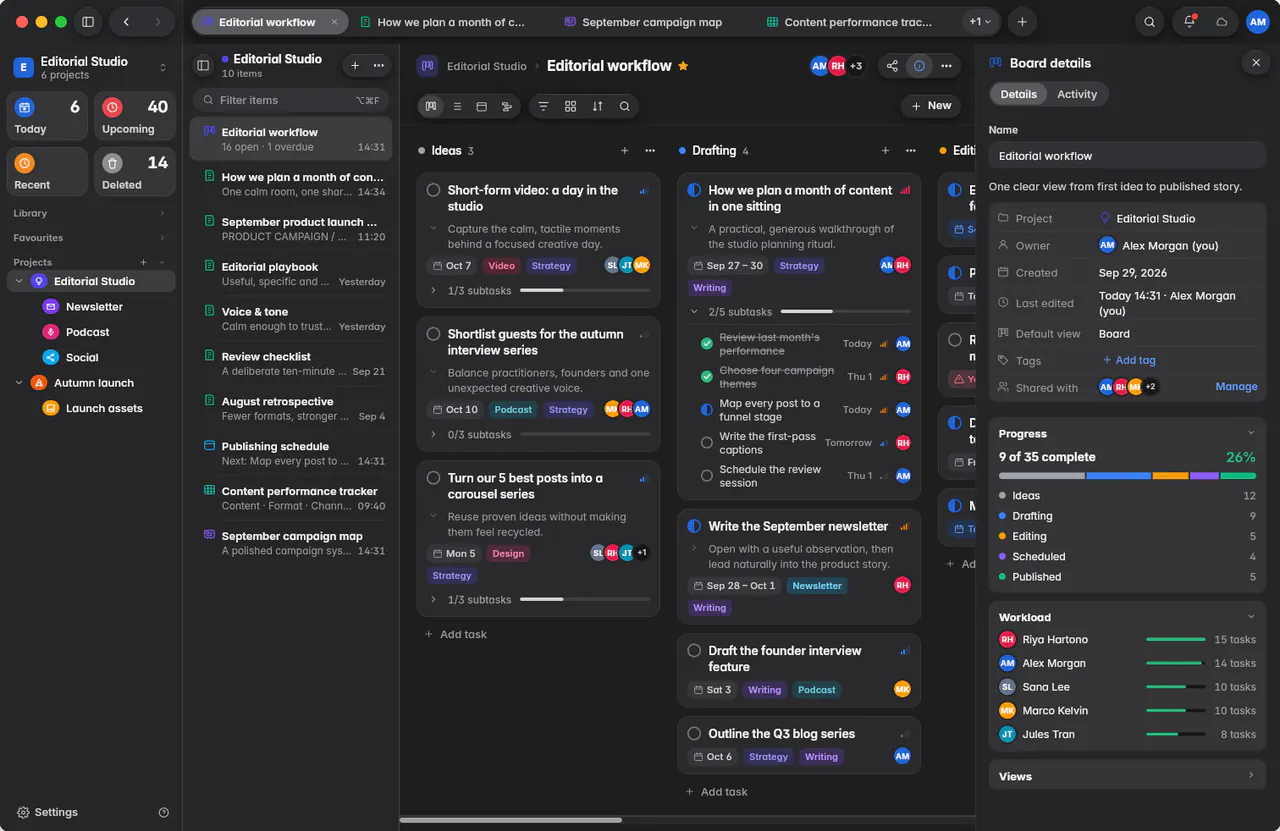Open the notifications bell in title bar
This screenshot has width=1280, height=831.
(1189, 22)
